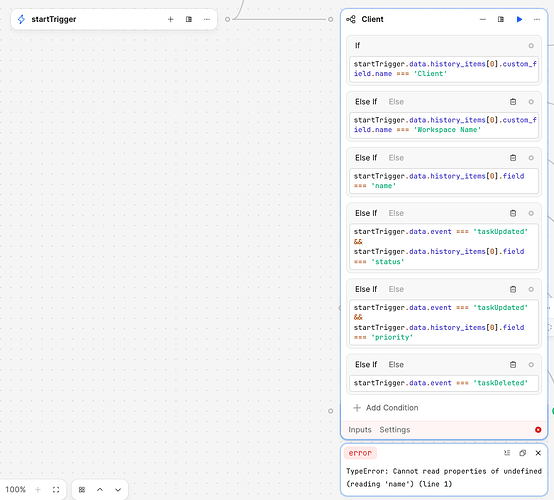Screen dimensions: 554x500
Task: Go to next node with the down chevron
Action: [x=118, y=489]
